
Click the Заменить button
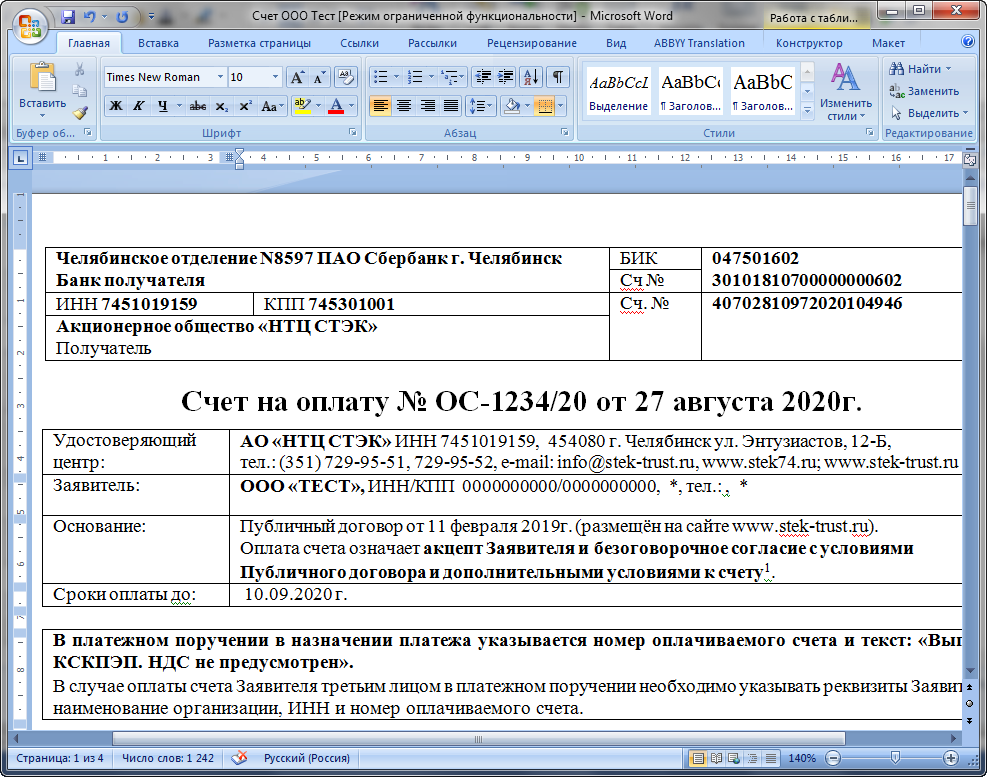coord(924,91)
